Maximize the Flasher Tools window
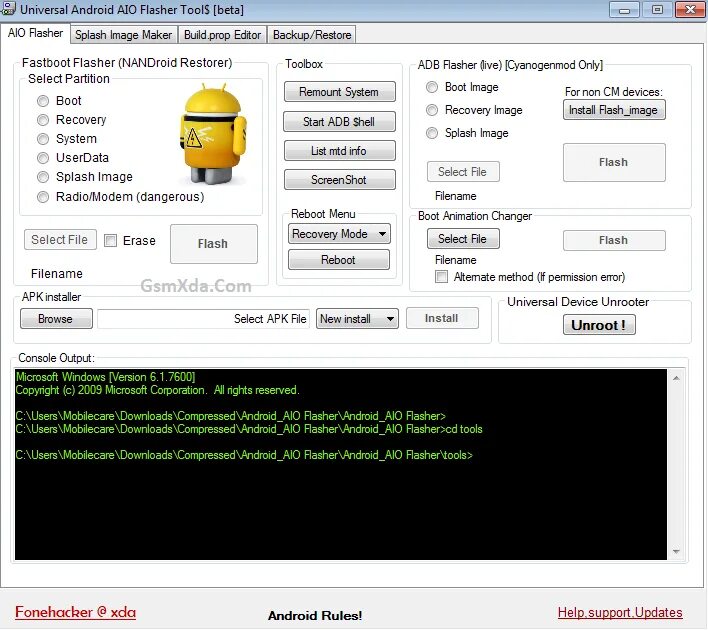The height and width of the screenshot is (630, 708). click(x=657, y=9)
